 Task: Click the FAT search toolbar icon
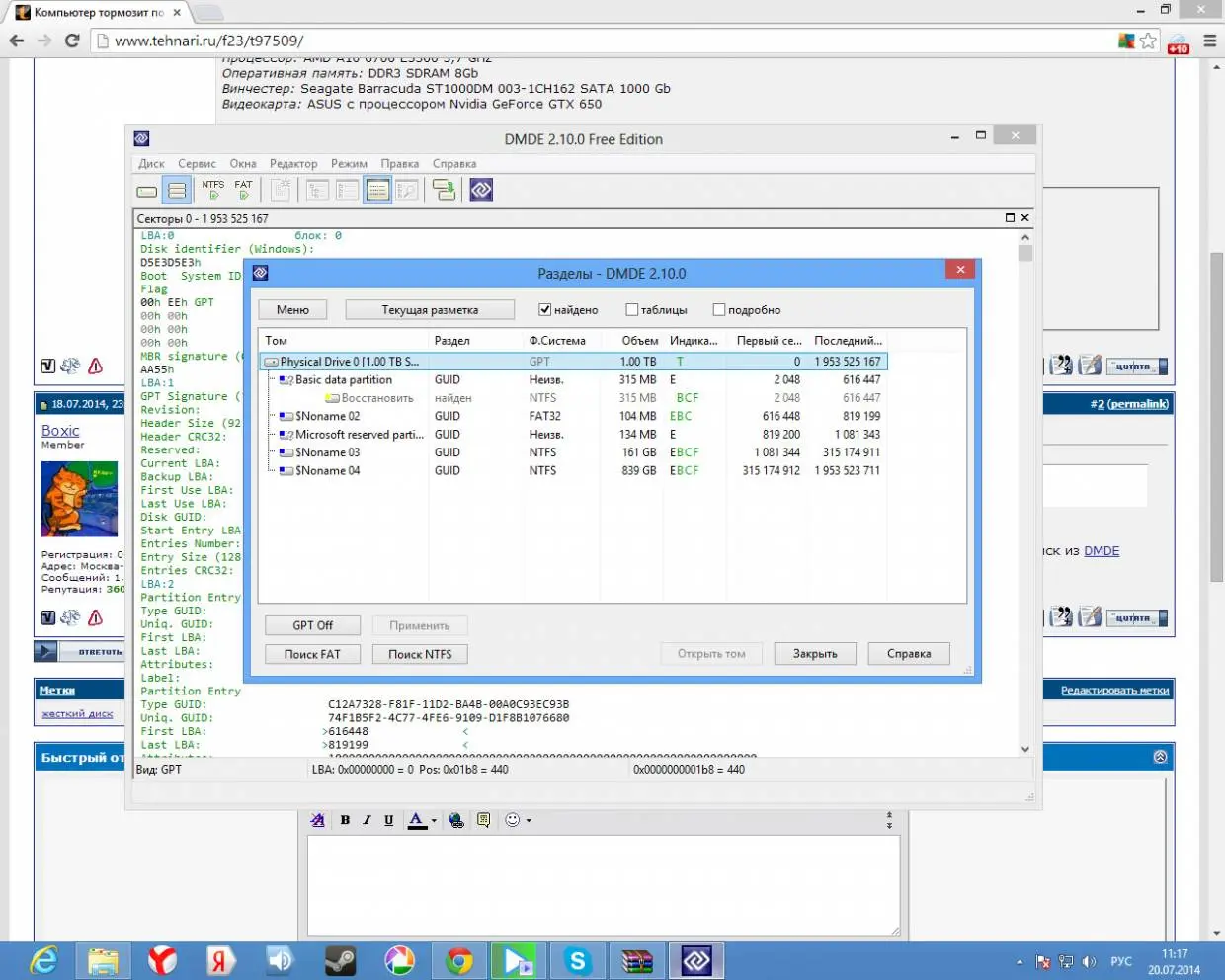(x=243, y=190)
